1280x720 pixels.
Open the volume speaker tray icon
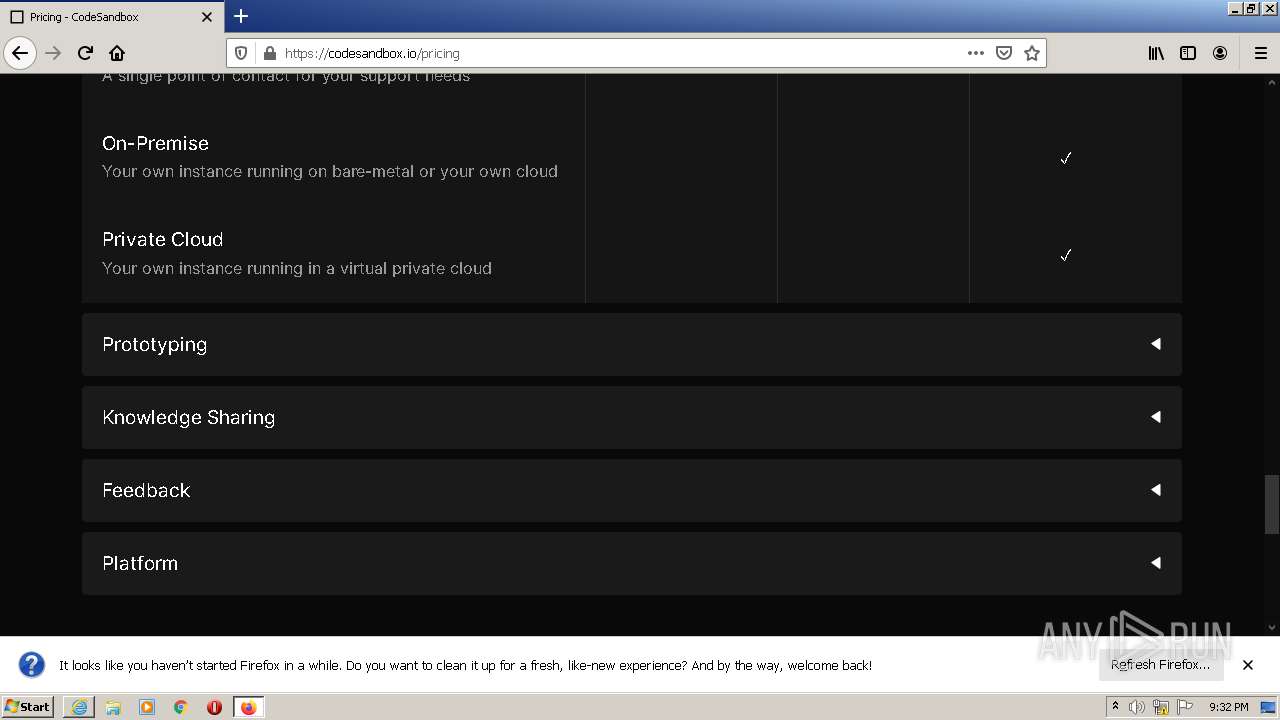tap(1137, 707)
